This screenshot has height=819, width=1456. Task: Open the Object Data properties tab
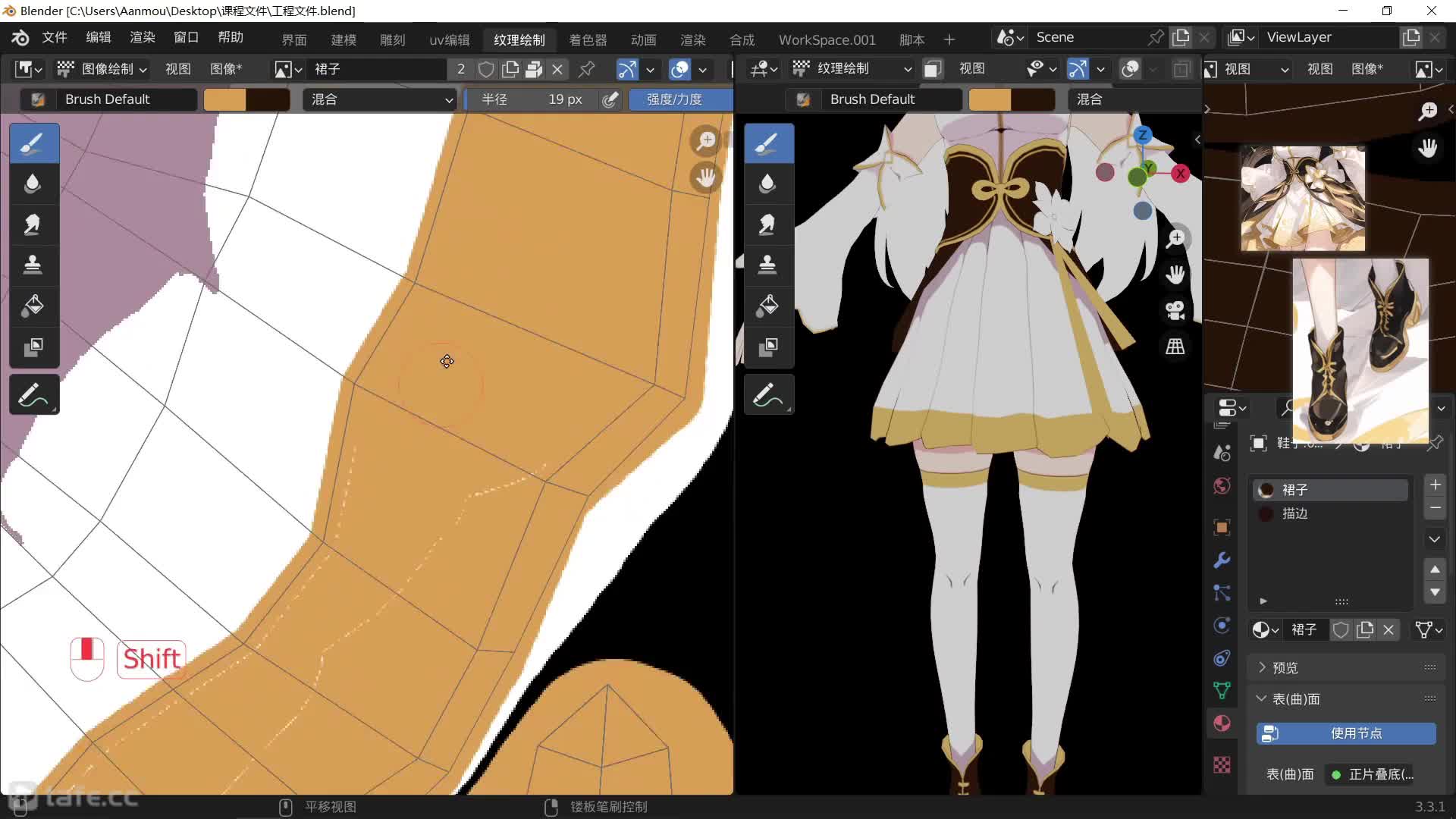[x=1222, y=690]
